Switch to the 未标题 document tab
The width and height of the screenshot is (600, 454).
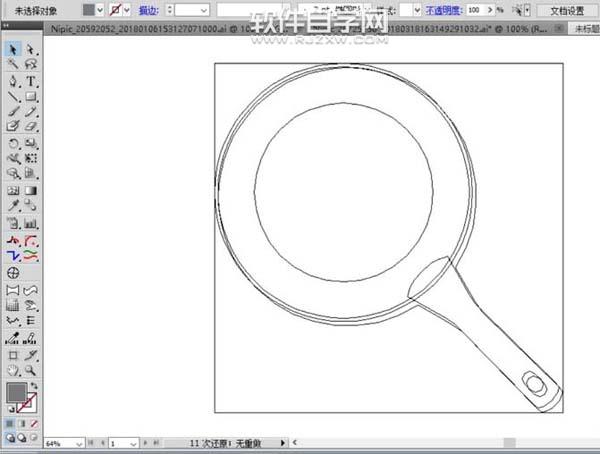(x=586, y=29)
